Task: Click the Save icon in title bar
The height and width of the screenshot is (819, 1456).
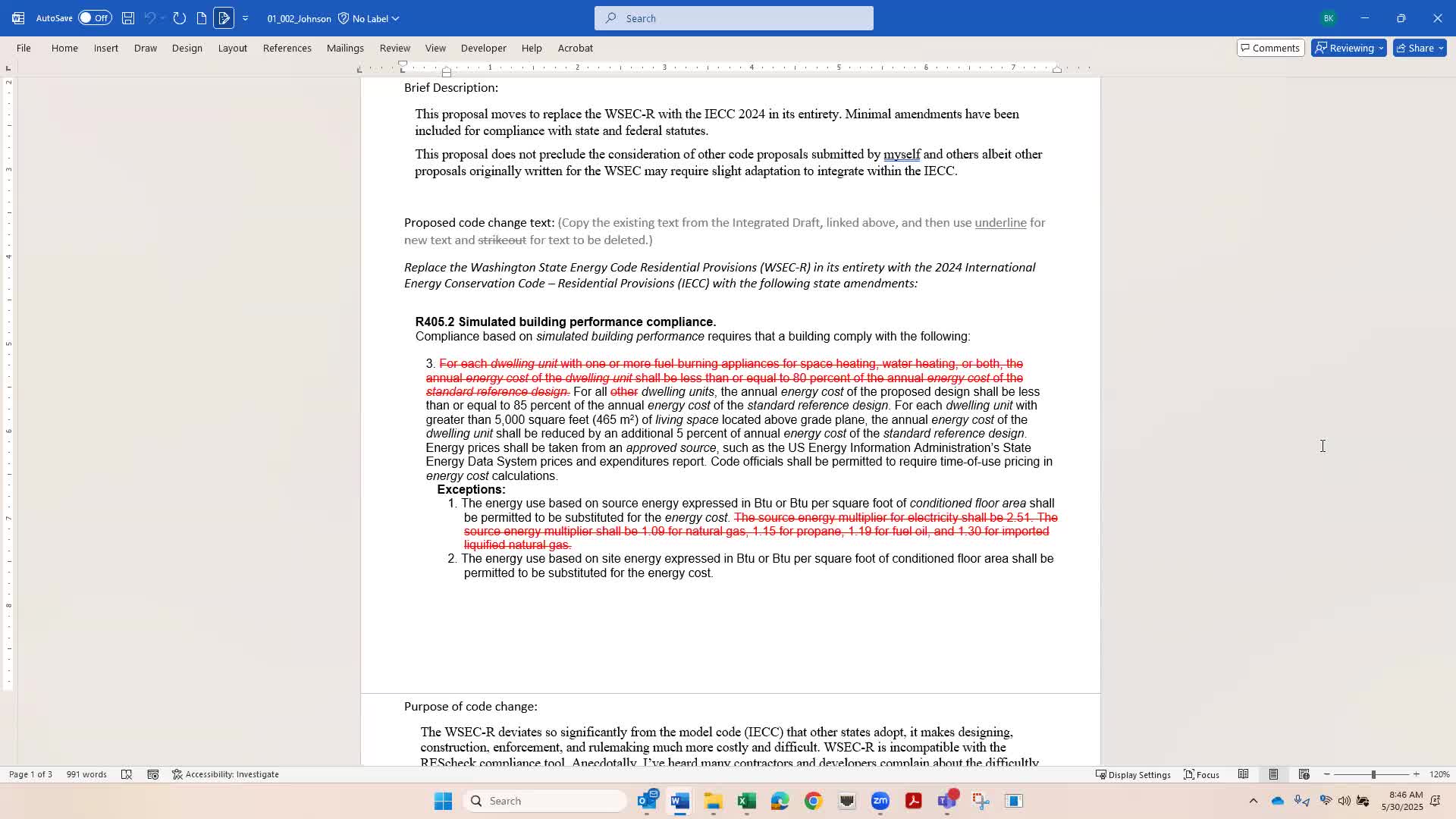Action: point(128,18)
